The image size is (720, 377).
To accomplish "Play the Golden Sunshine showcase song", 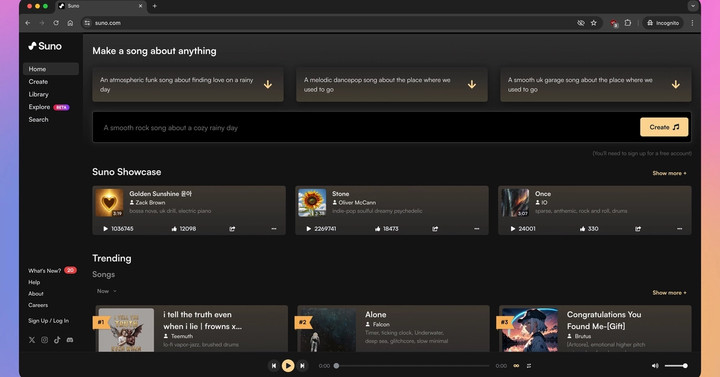I will 106,229.
